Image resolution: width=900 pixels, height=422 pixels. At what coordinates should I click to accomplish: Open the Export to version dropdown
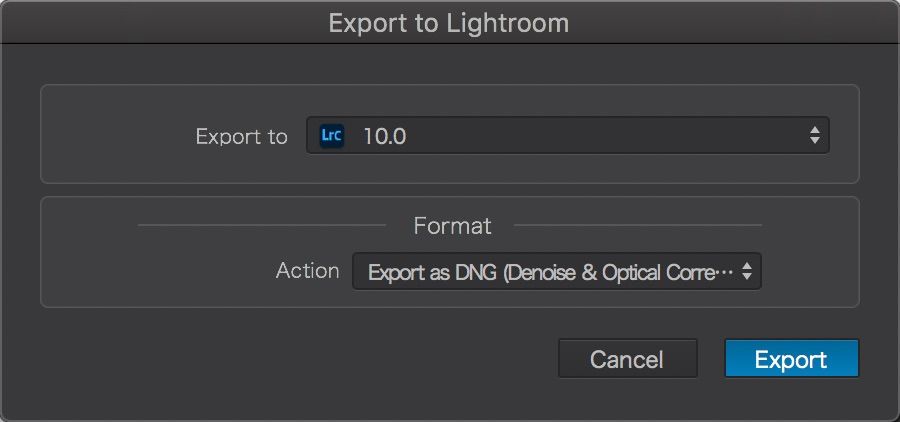[x=567, y=136]
